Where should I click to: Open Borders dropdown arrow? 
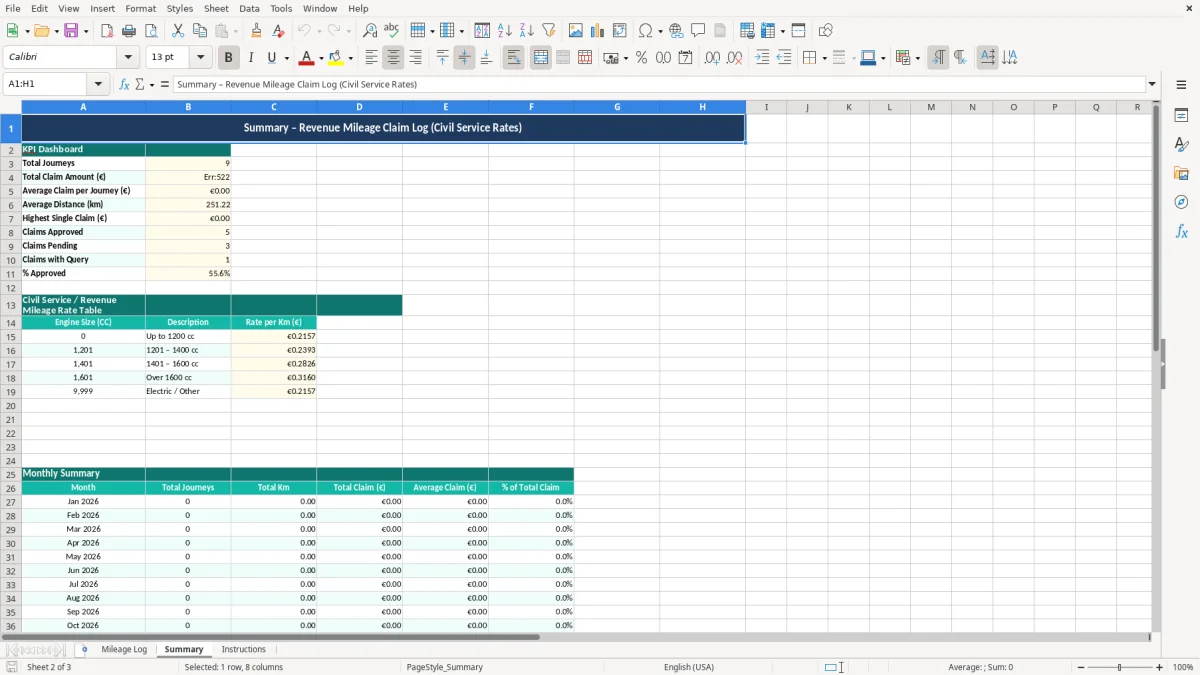[x=824, y=58]
